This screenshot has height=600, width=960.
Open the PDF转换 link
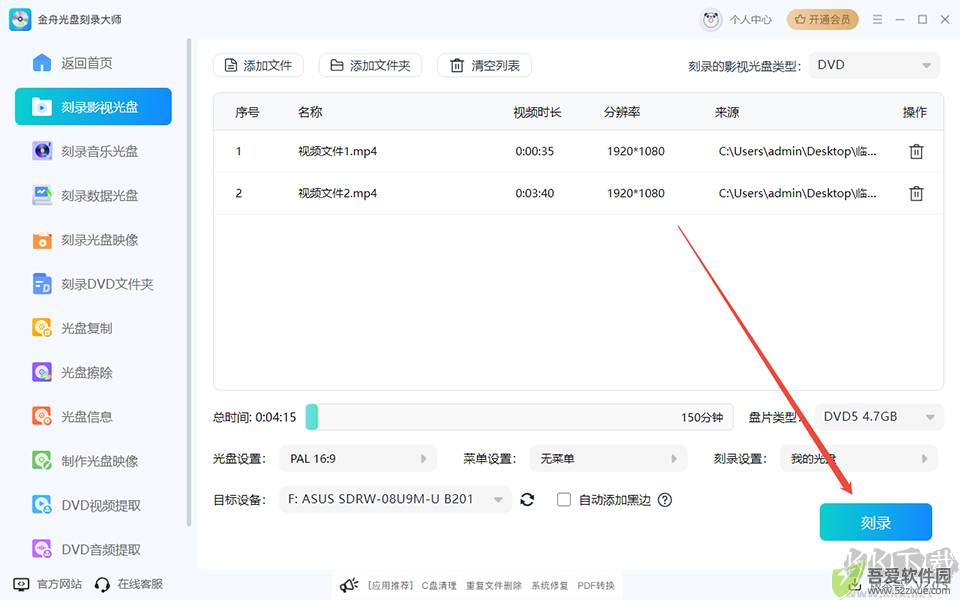[596, 586]
